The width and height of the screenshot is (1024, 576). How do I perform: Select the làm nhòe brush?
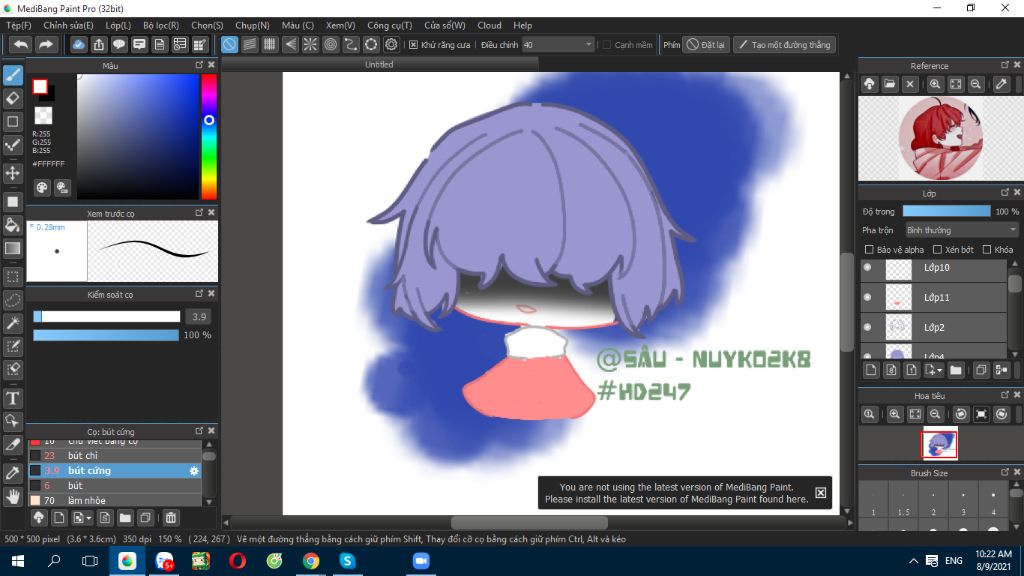click(x=116, y=500)
